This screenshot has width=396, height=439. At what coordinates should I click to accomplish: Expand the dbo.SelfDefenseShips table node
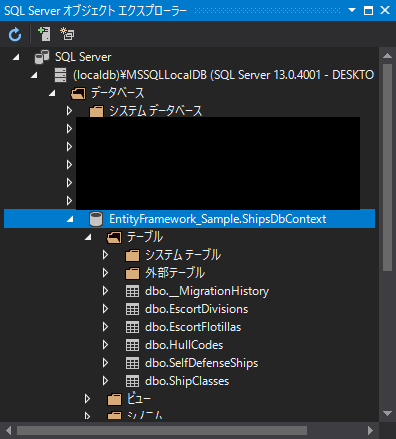[105, 363]
